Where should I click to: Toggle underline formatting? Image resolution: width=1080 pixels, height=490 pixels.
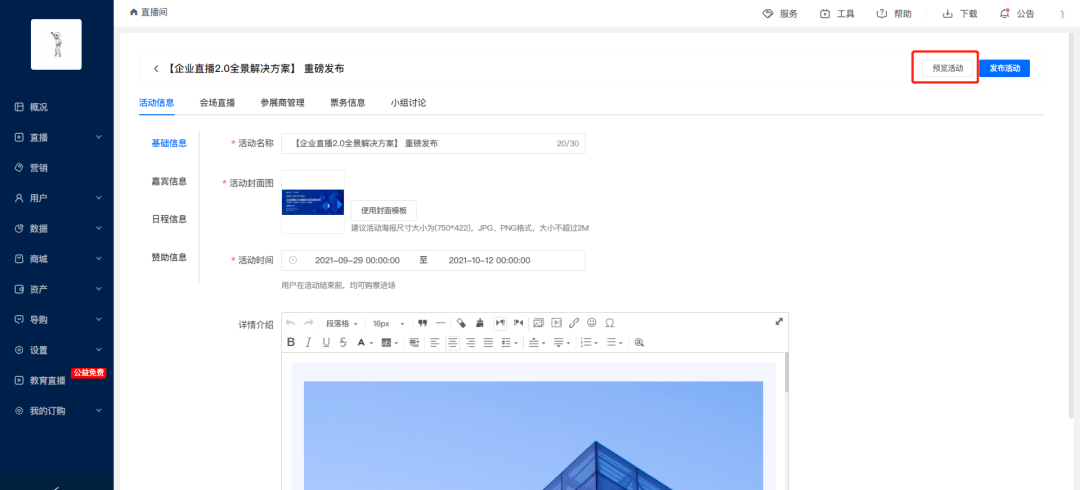[326, 342]
